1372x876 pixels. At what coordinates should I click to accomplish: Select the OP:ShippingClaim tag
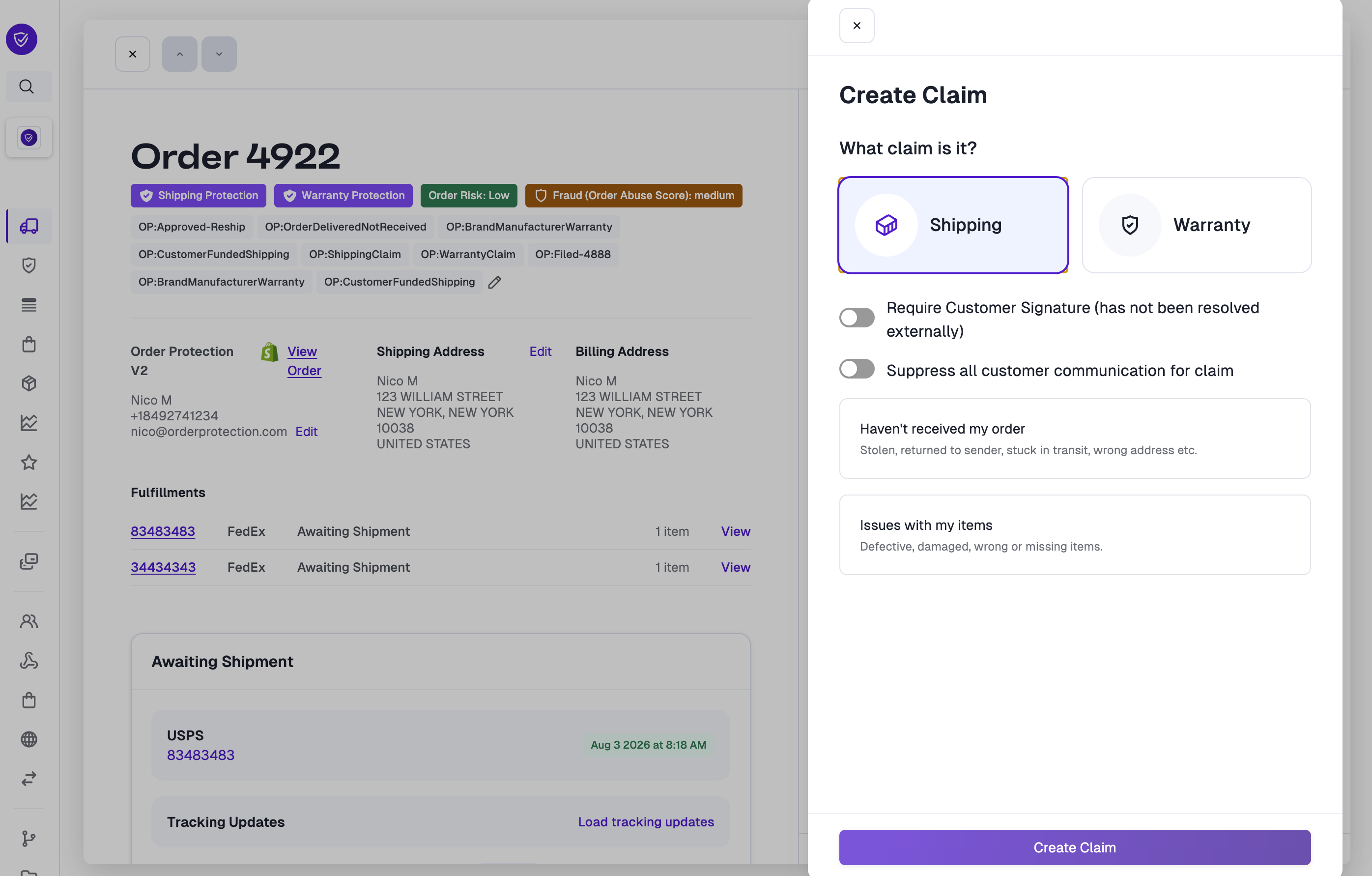pyautogui.click(x=354, y=254)
